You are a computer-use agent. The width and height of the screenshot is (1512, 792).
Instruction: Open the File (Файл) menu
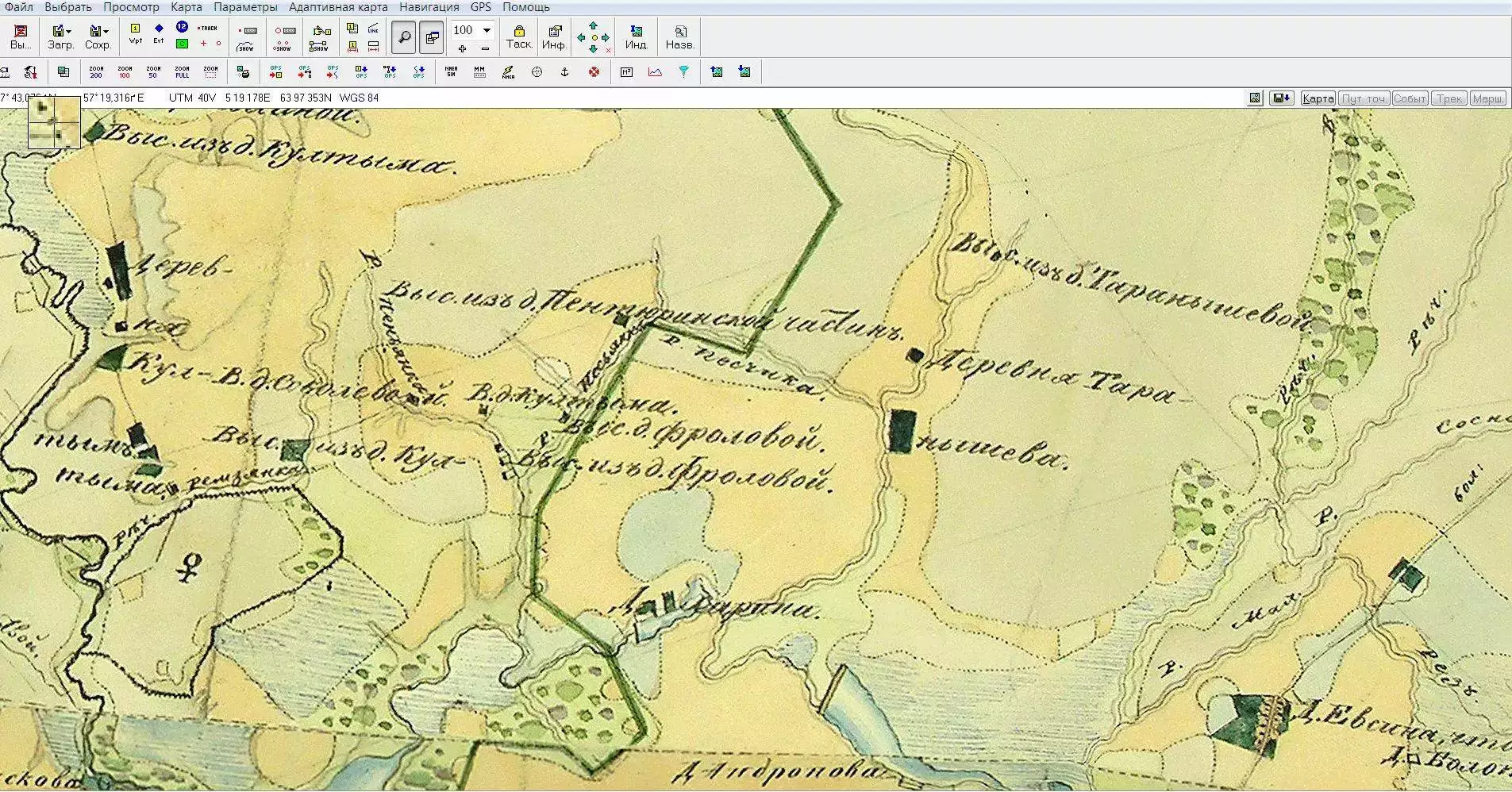(19, 7)
